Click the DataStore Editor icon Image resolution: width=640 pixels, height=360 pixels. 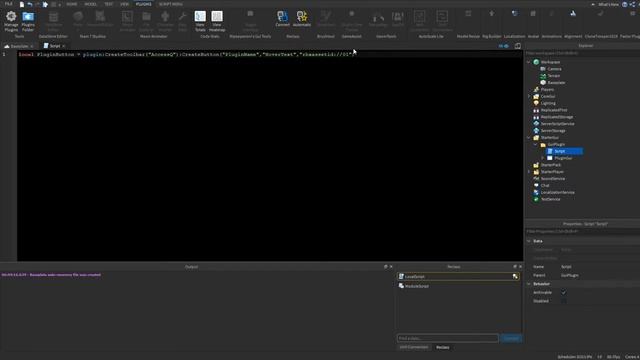tap(53, 17)
